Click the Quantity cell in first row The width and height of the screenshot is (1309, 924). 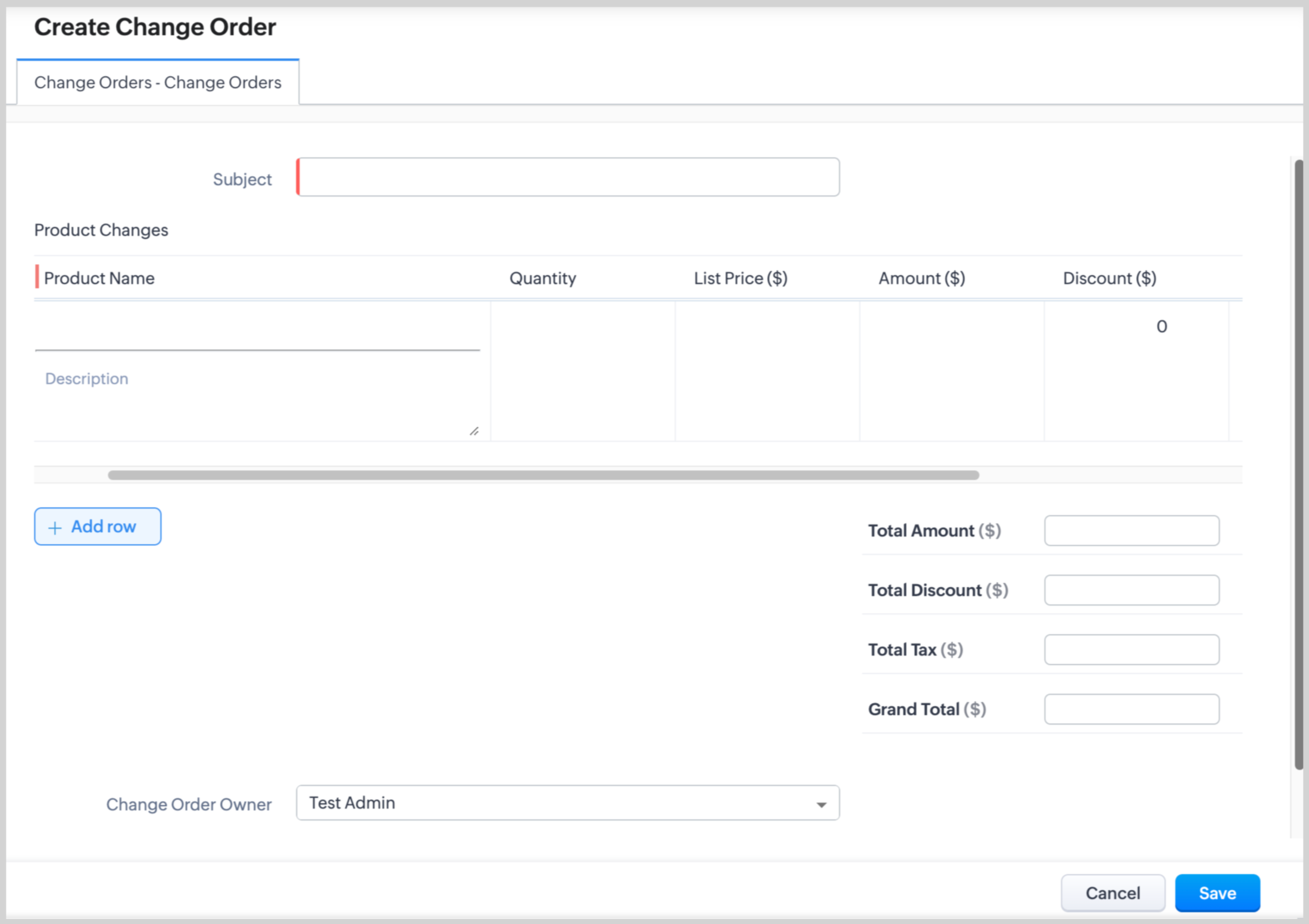click(583, 326)
